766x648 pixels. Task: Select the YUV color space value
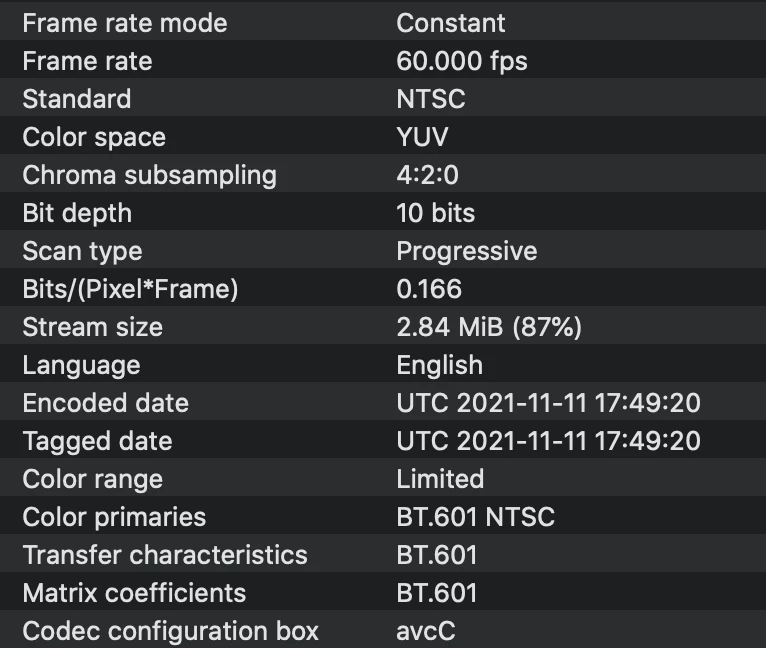click(422, 137)
